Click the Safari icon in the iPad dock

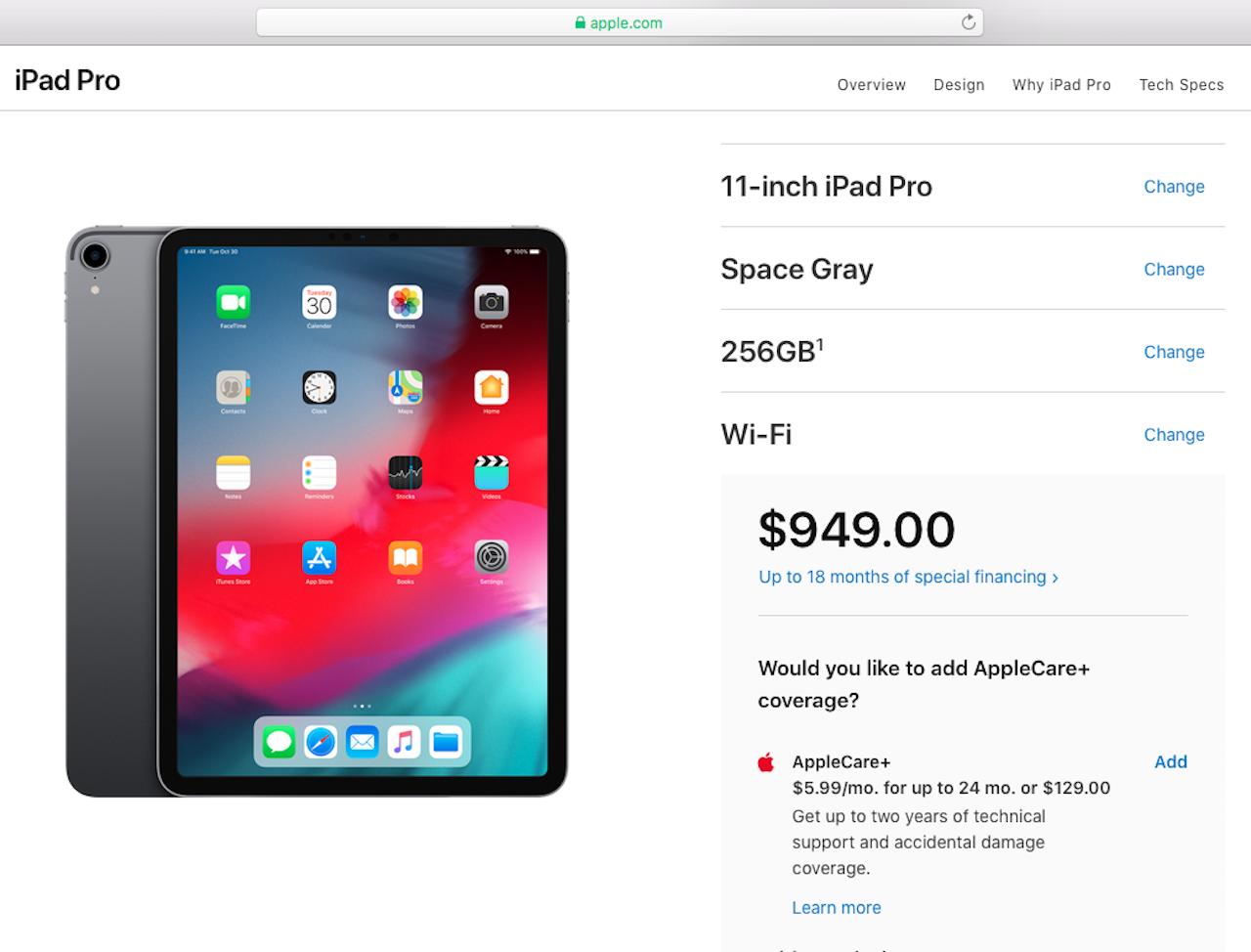(x=320, y=743)
